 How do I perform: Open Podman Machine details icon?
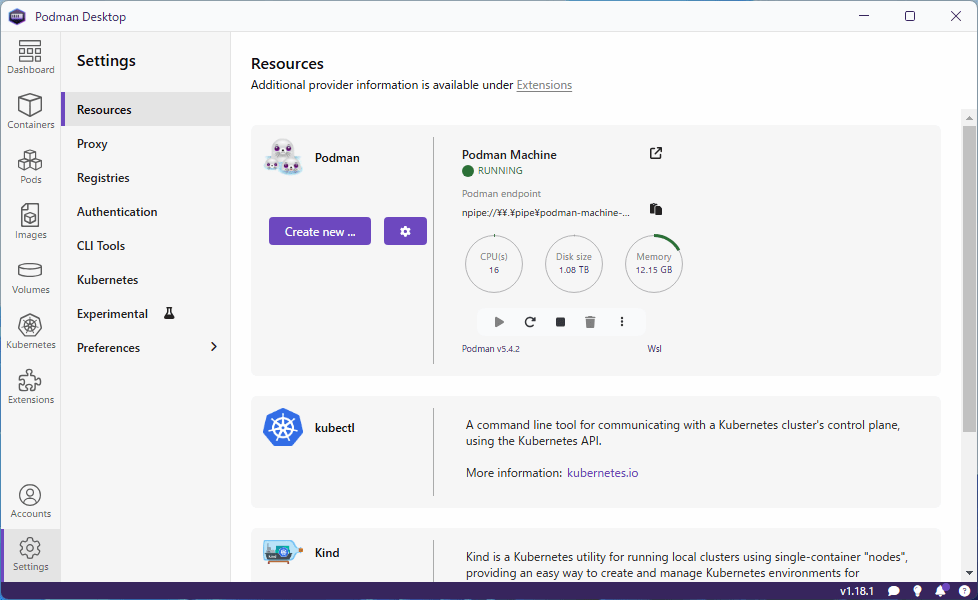pyautogui.click(x=656, y=153)
